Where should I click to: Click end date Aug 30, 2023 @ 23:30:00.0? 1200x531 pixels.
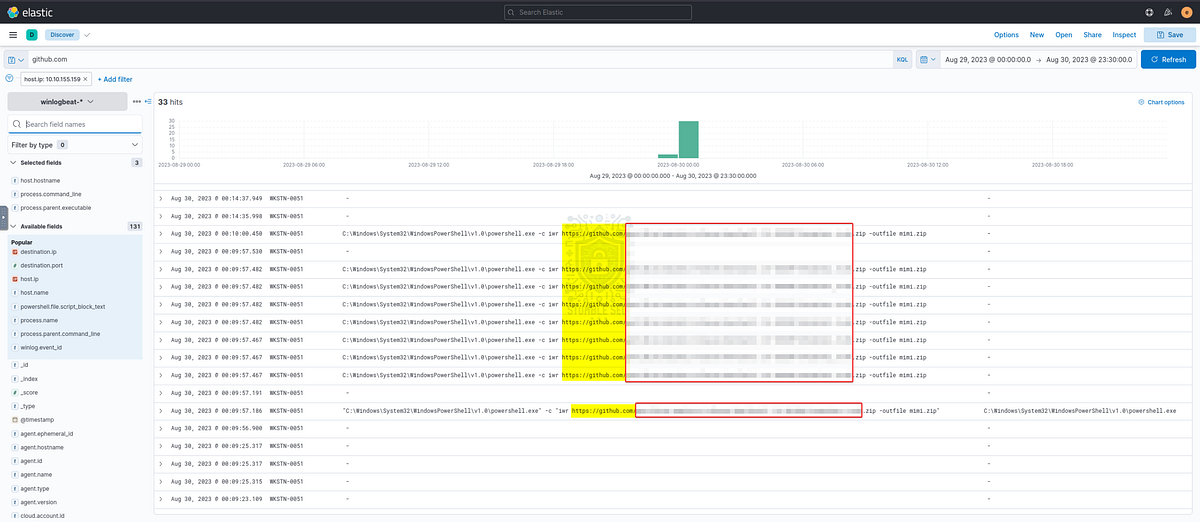coord(1089,60)
